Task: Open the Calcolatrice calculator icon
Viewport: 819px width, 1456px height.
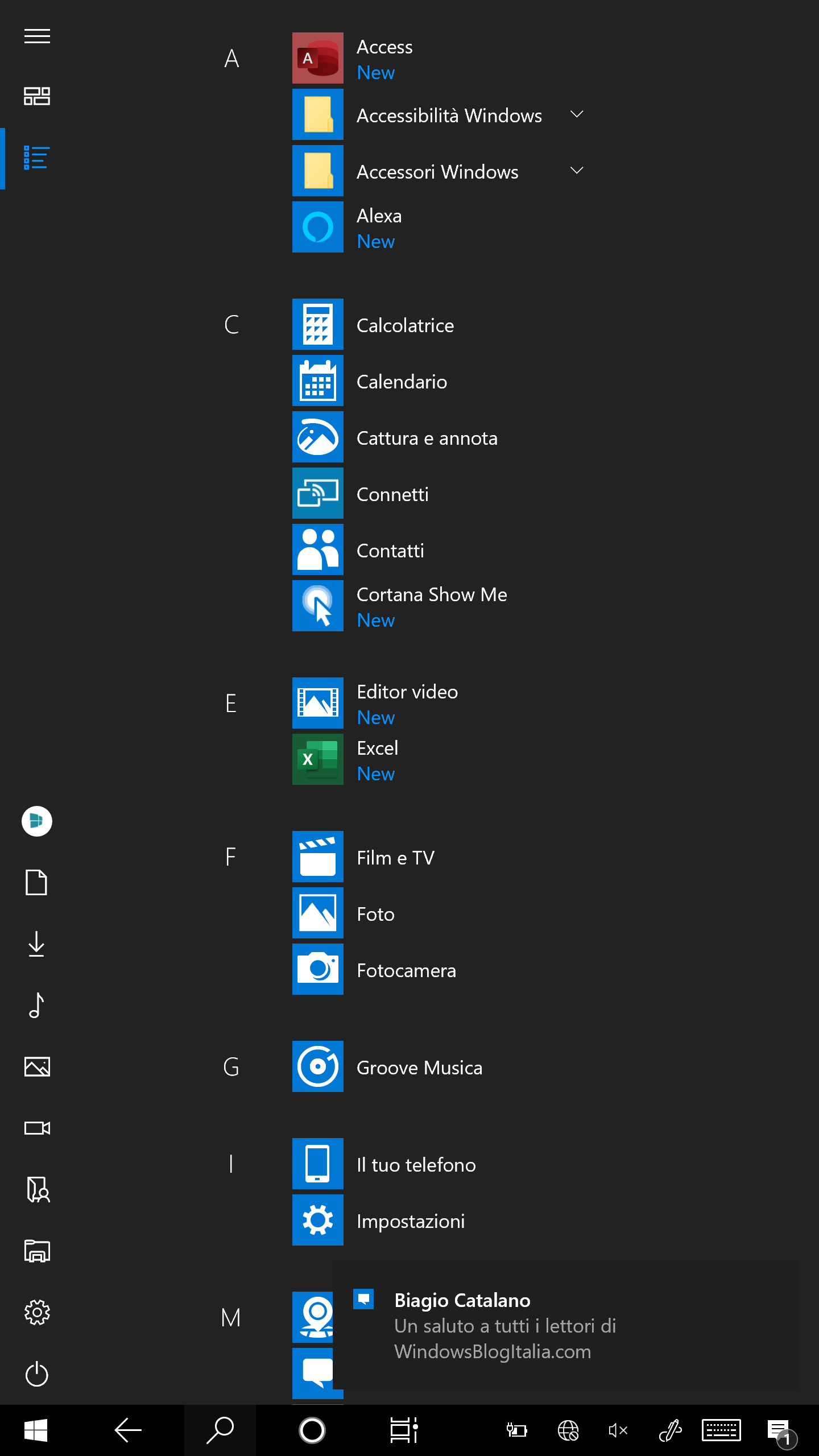Action: click(317, 324)
